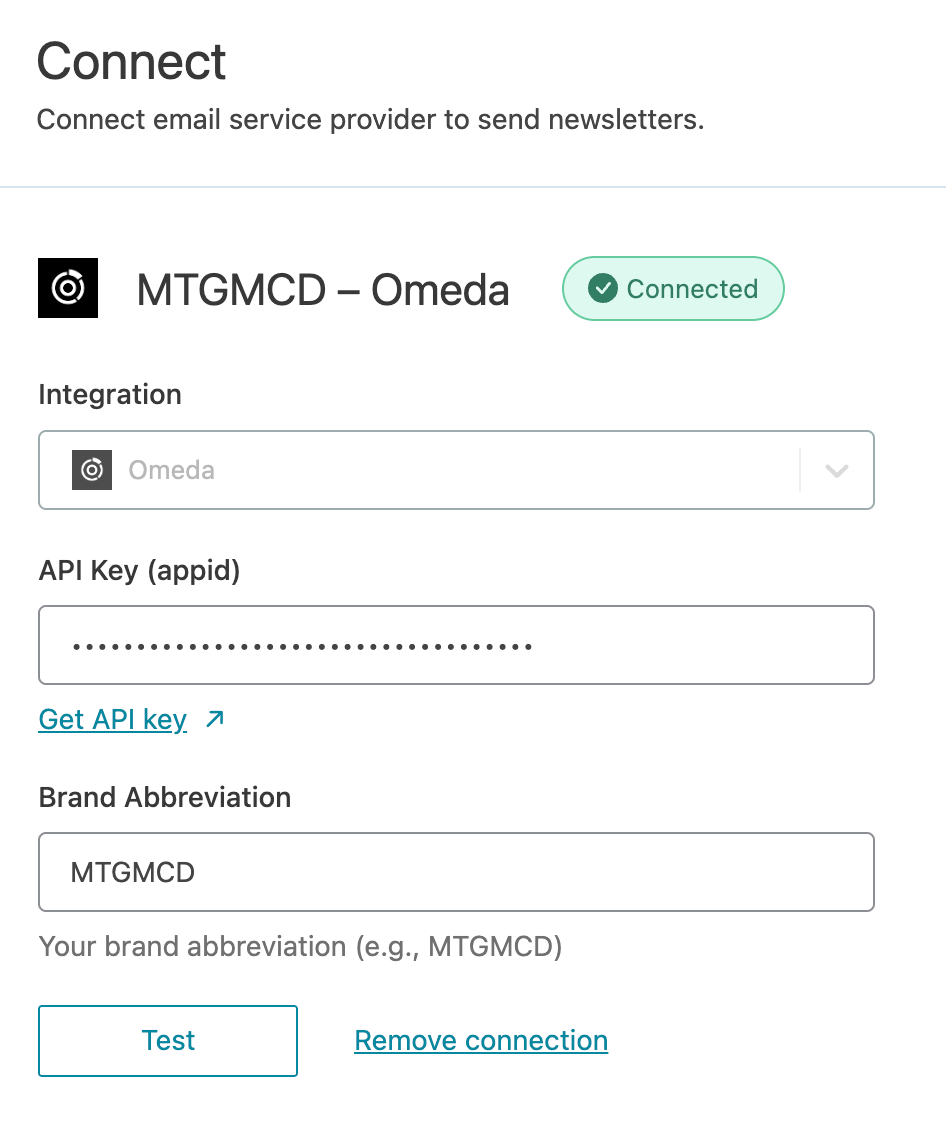Click the Omeda text in the Integration selector
Viewport: 946px width, 1122px height.
click(172, 470)
